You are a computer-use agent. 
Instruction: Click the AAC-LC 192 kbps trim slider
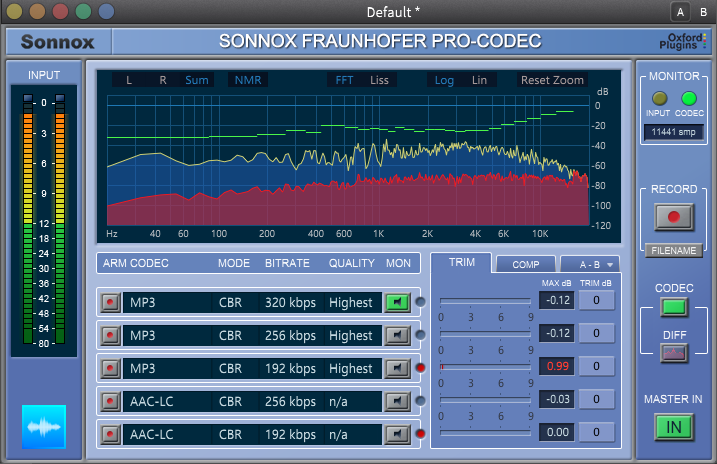[x=485, y=432]
